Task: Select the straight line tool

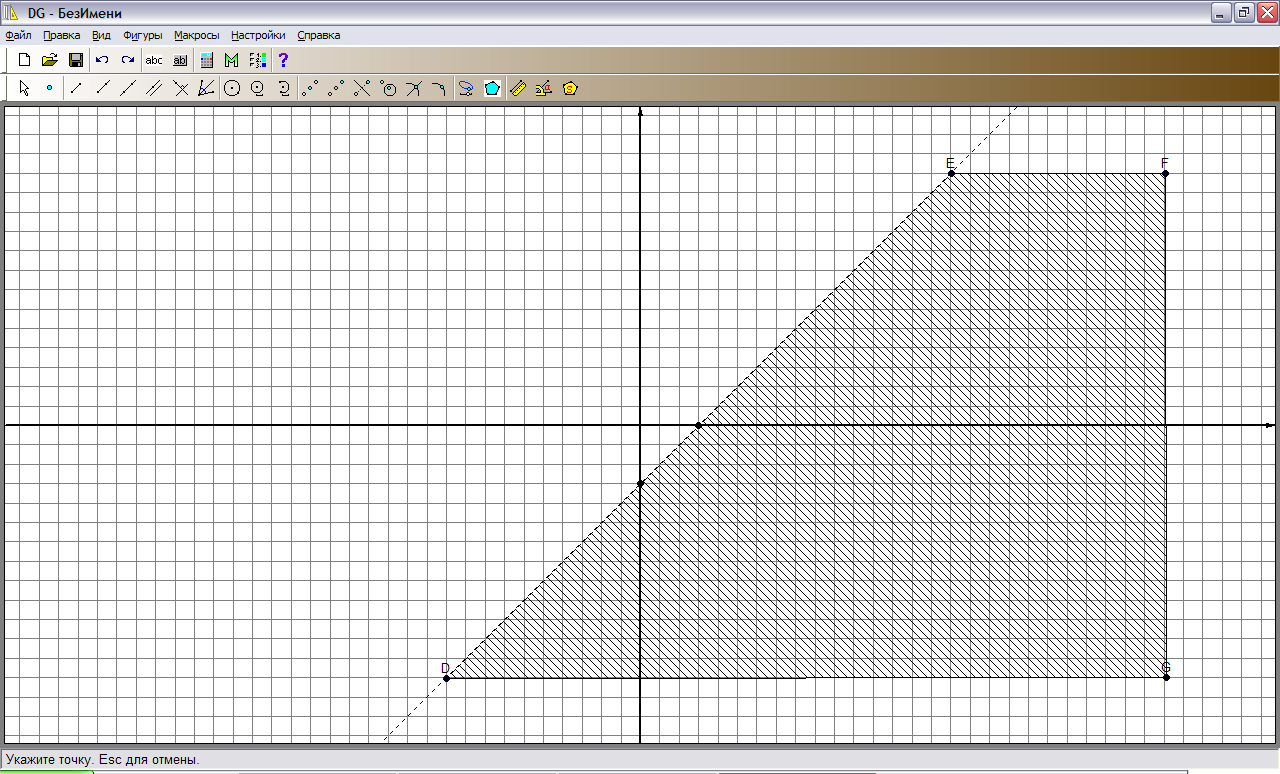Action: (x=128, y=88)
